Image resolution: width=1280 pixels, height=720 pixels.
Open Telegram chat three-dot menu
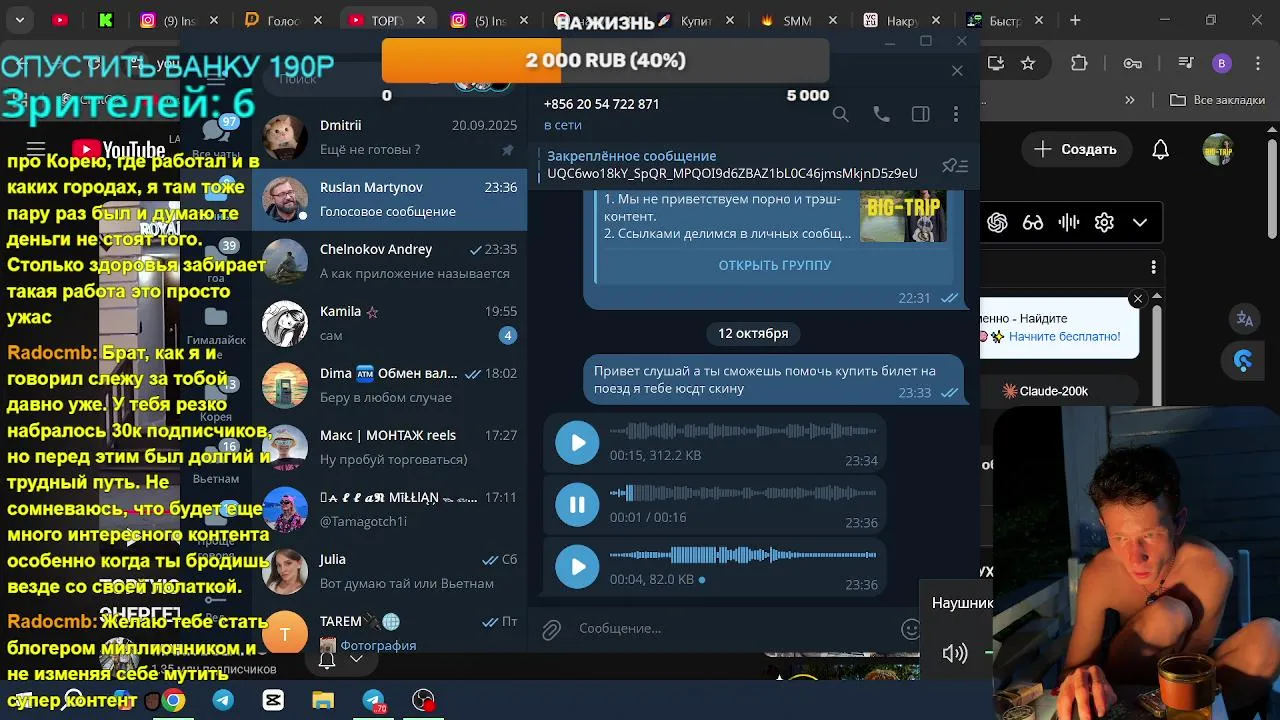(956, 115)
